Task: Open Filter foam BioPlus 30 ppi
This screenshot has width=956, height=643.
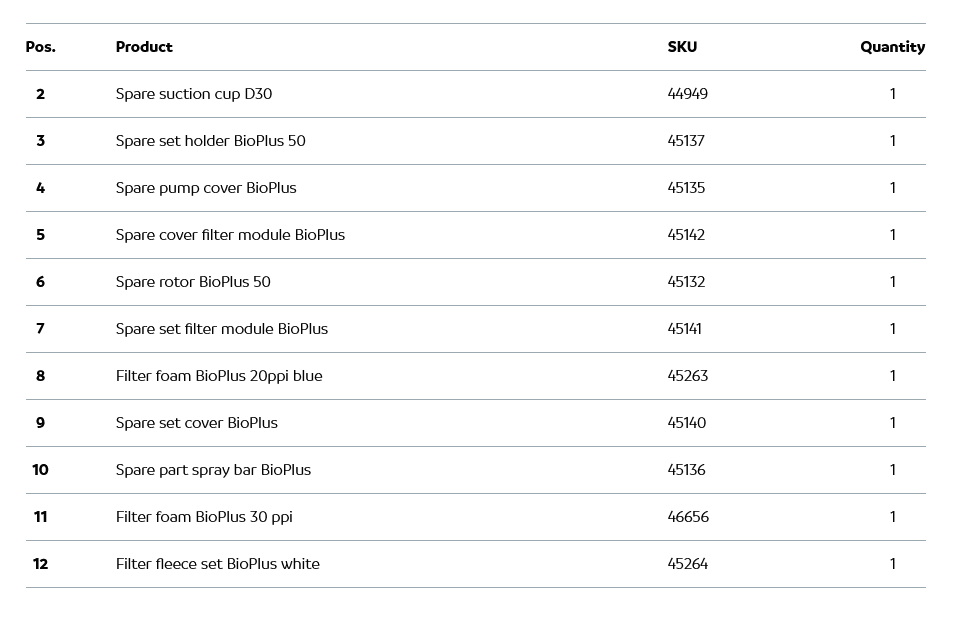Action: click(204, 517)
